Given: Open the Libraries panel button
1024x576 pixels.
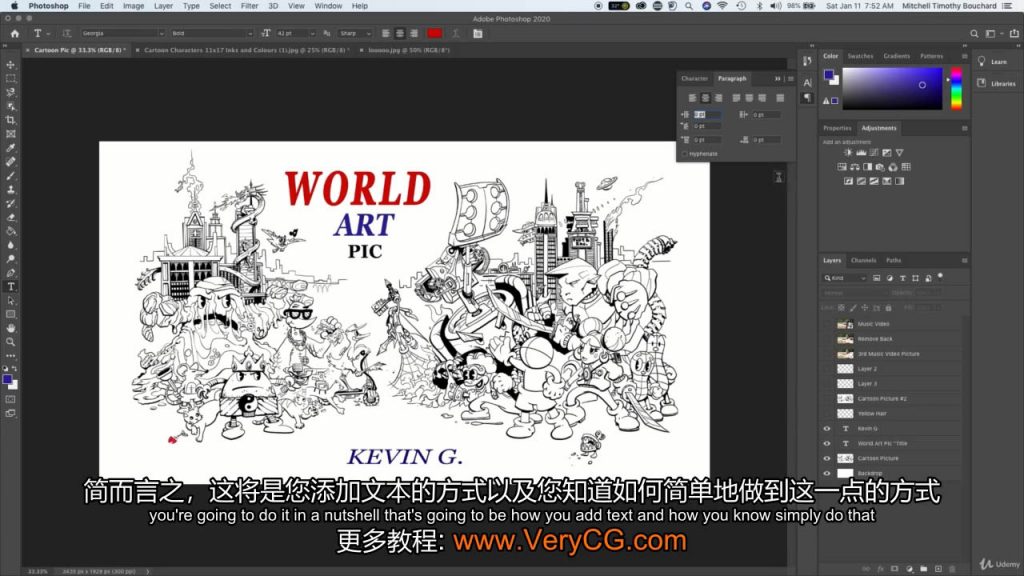Looking at the screenshot, I should pos(996,84).
